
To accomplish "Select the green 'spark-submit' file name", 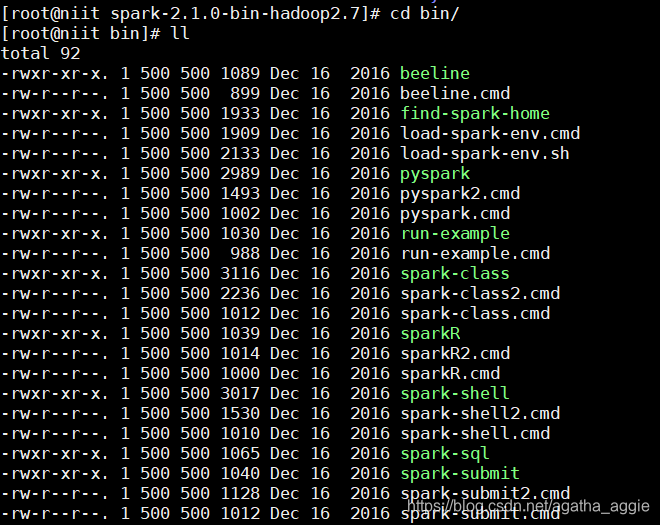I will (460, 473).
